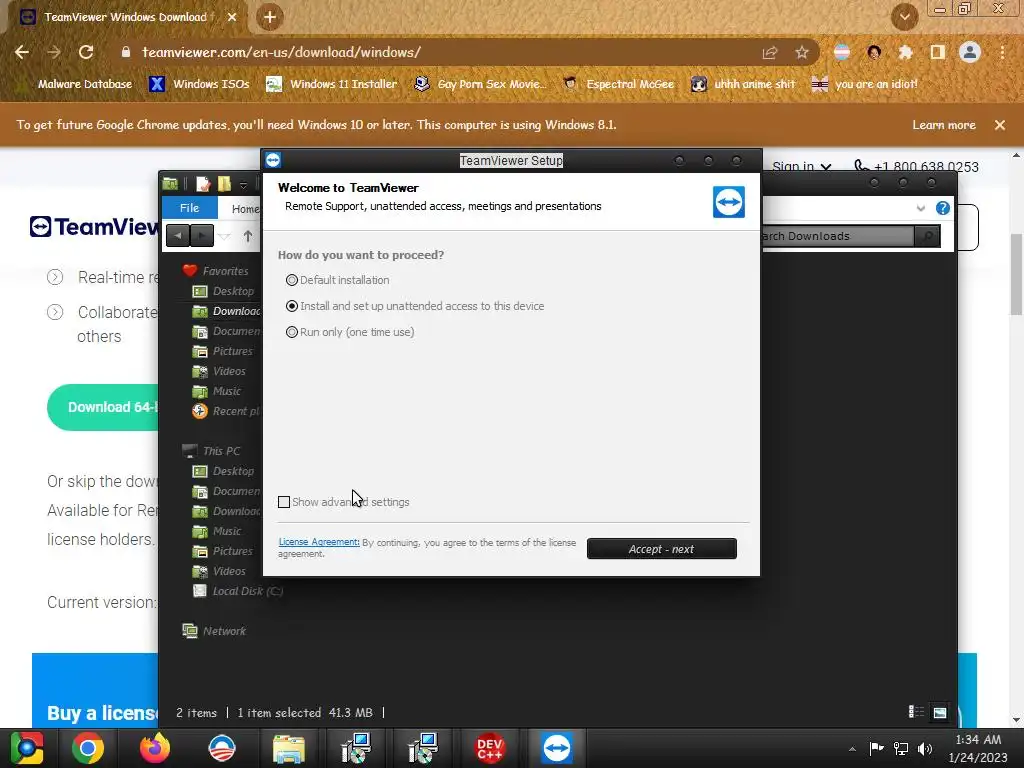Click the Explorer quick access new folder icon
This screenshot has width=1024, height=768.
224,184
